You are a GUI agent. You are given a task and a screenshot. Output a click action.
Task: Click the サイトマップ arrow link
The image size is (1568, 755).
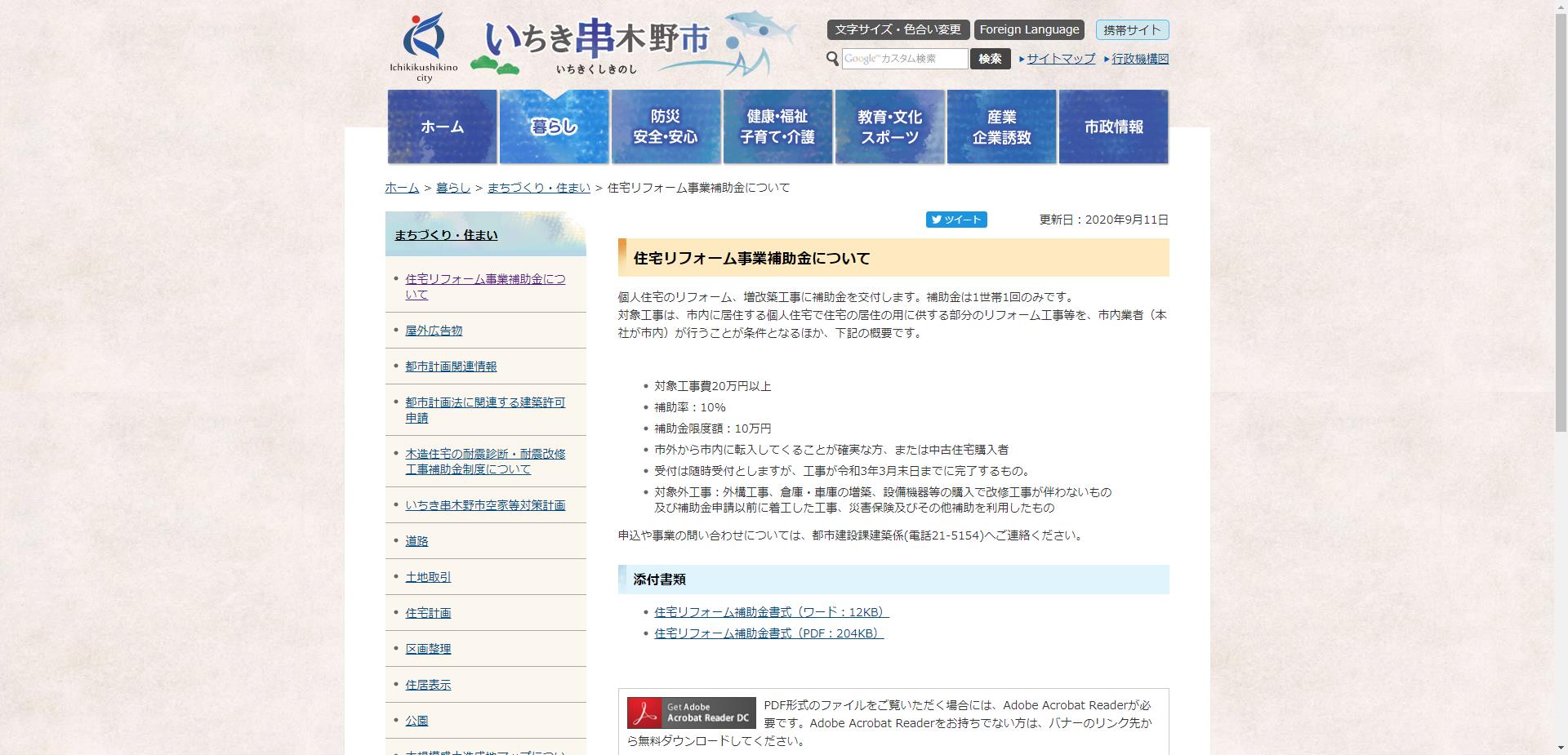pyautogui.click(x=1059, y=59)
